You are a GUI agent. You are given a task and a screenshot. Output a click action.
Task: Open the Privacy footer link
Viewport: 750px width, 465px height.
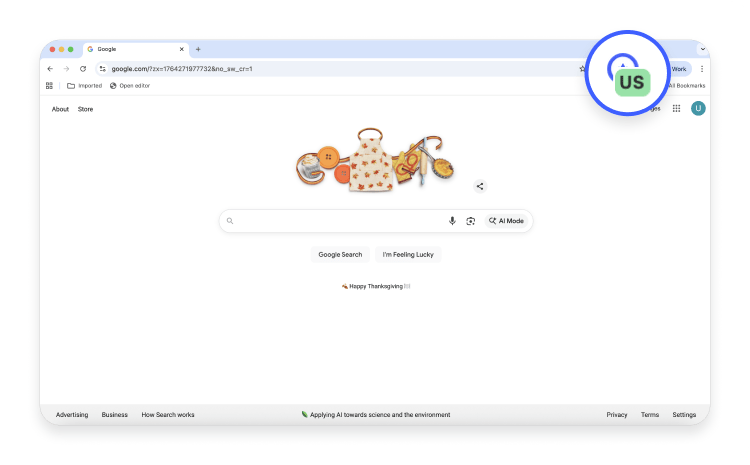(x=617, y=415)
